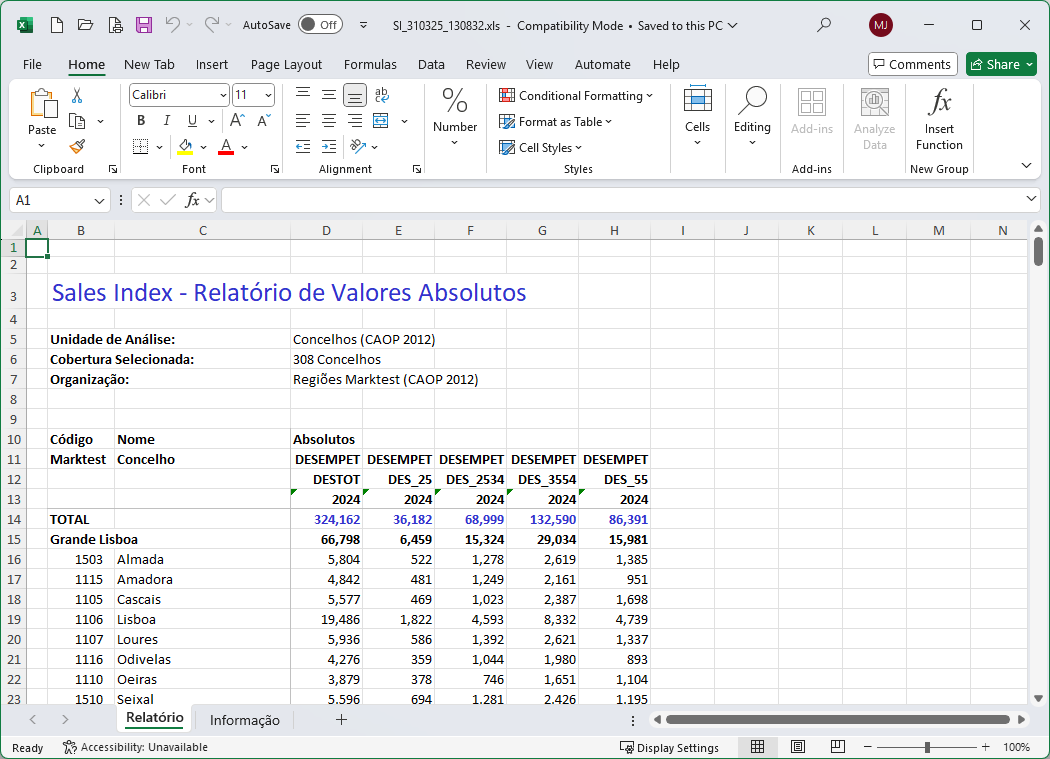This screenshot has height=759, width=1050.
Task: Switch to the Informação sheet tab
Action: click(244, 720)
